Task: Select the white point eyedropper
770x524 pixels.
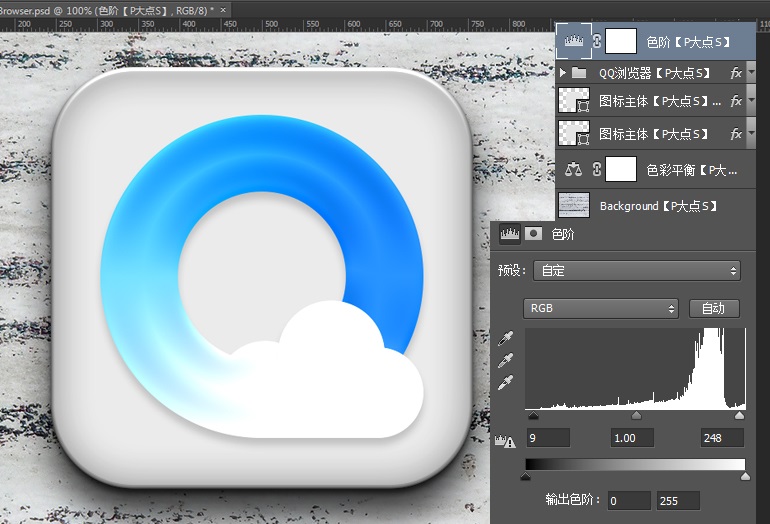Action: (506, 382)
